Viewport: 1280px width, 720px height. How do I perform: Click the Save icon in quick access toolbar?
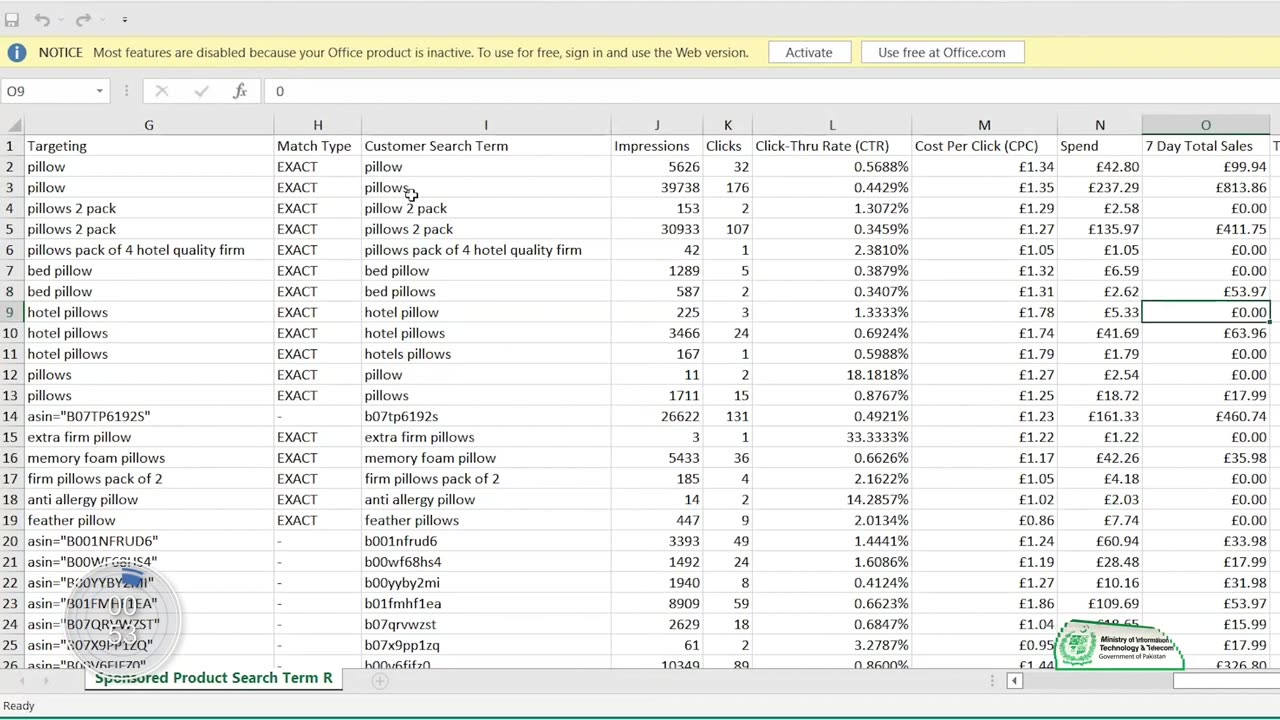tap(12, 19)
